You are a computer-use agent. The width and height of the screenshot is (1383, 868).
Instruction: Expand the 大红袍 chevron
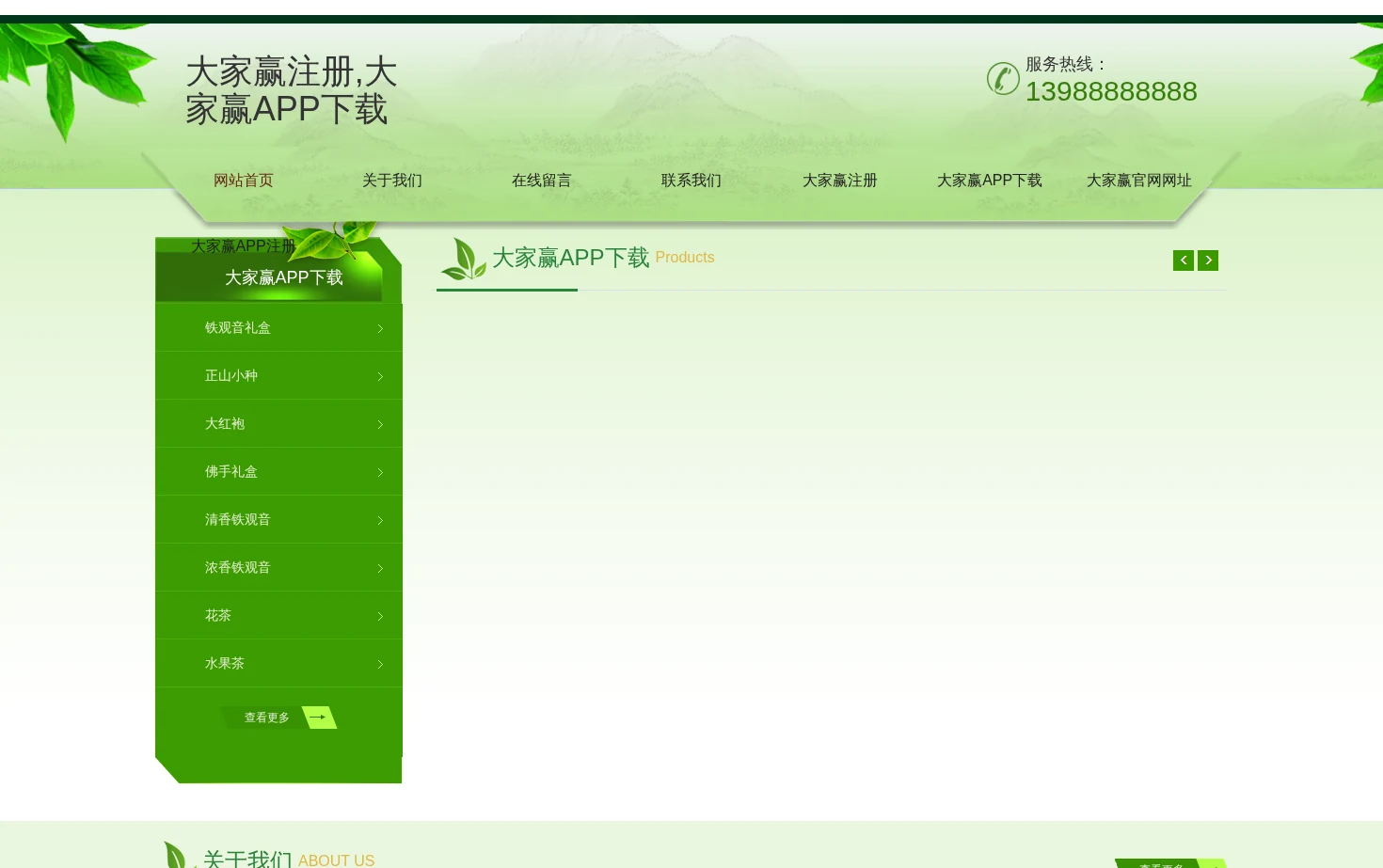click(380, 424)
